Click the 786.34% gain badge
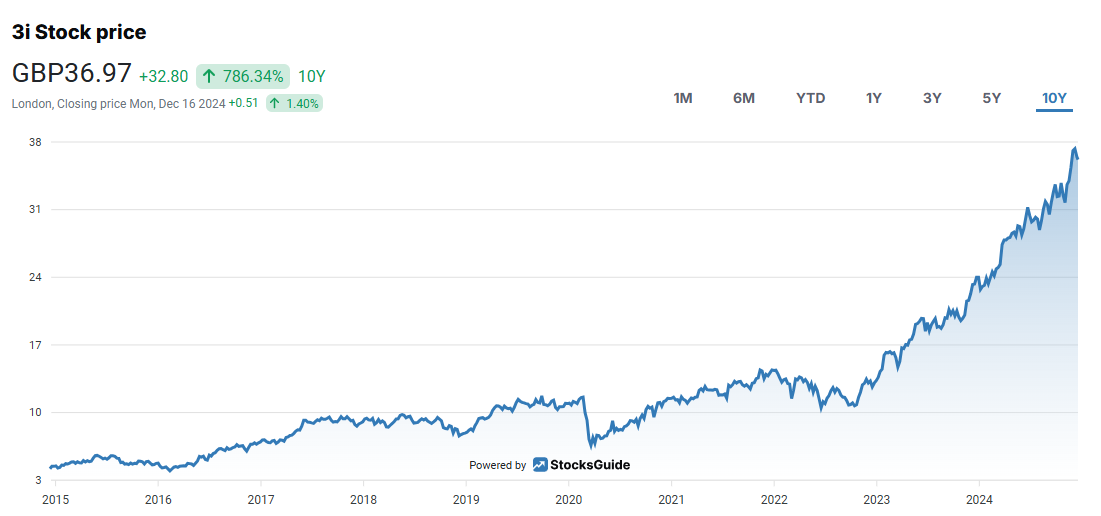This screenshot has width=1101, height=516. 243,76
